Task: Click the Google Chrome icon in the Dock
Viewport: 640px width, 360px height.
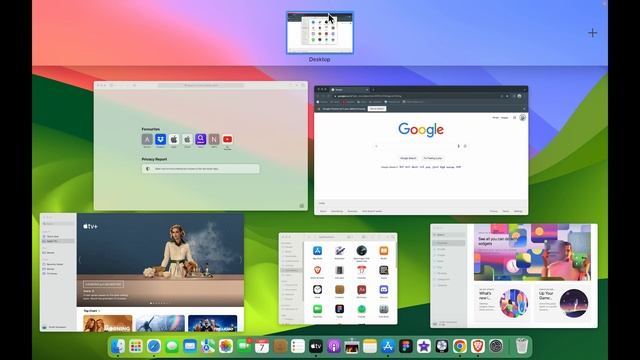Action: point(460,346)
